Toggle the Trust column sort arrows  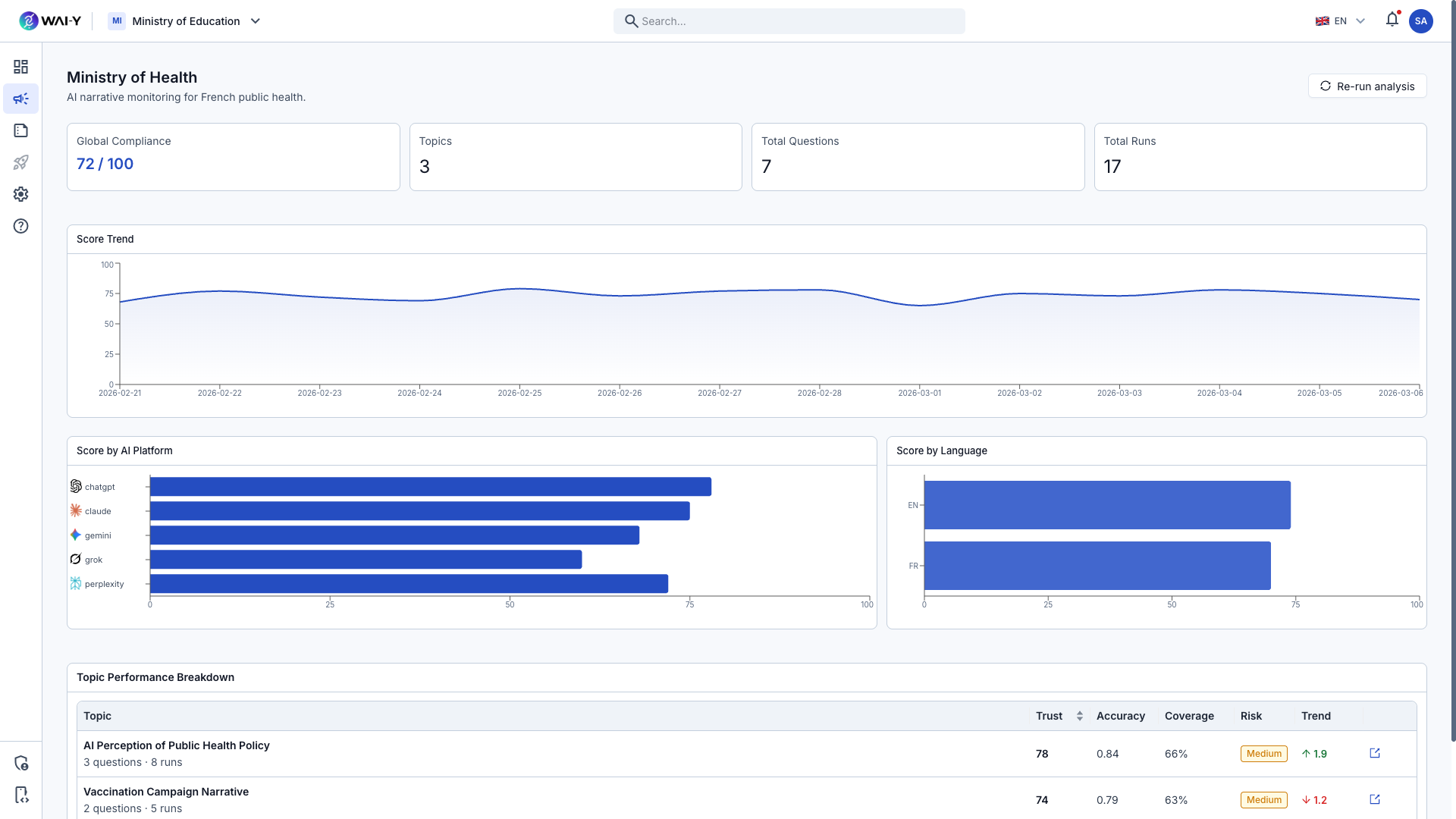[1080, 716]
